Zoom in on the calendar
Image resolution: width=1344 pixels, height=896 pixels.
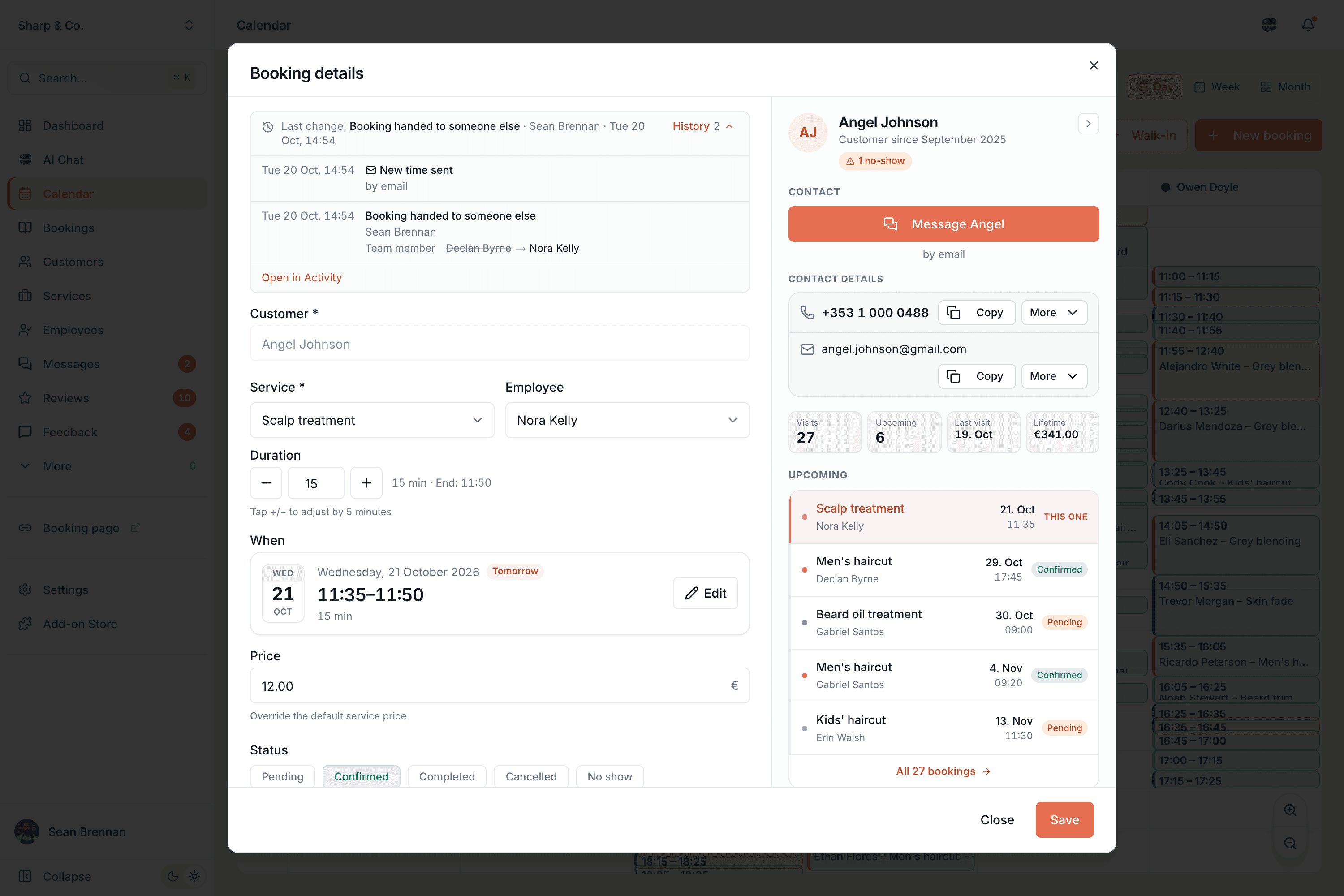[1290, 810]
